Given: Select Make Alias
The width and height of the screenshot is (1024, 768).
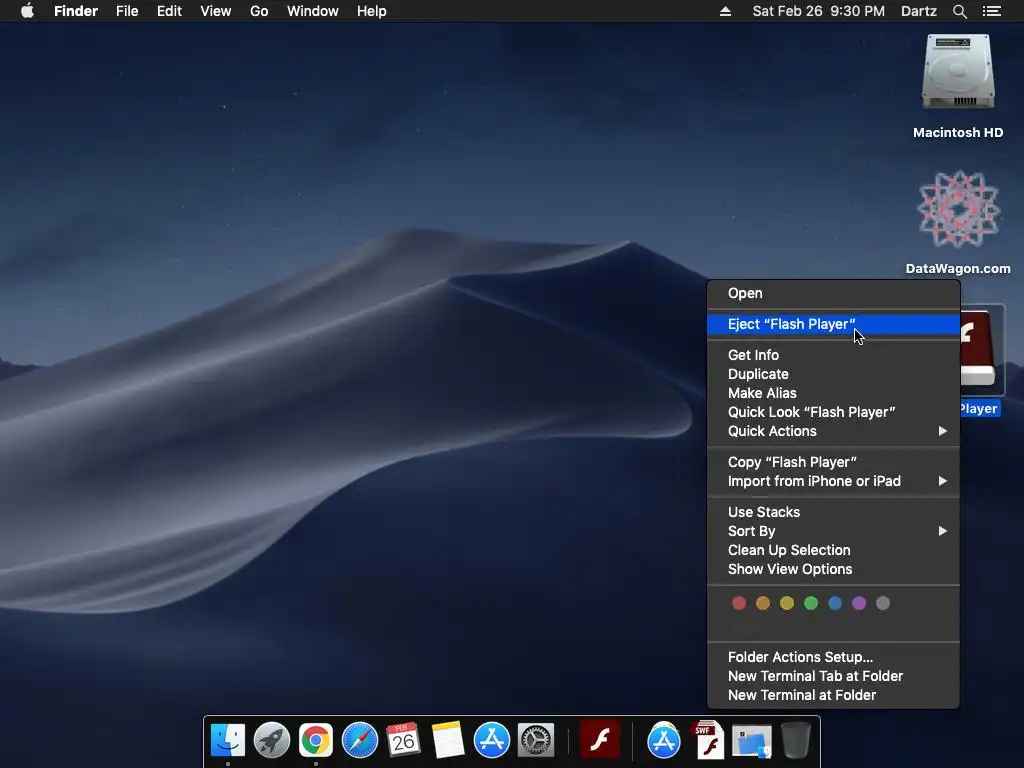Looking at the screenshot, I should [x=833, y=393].
